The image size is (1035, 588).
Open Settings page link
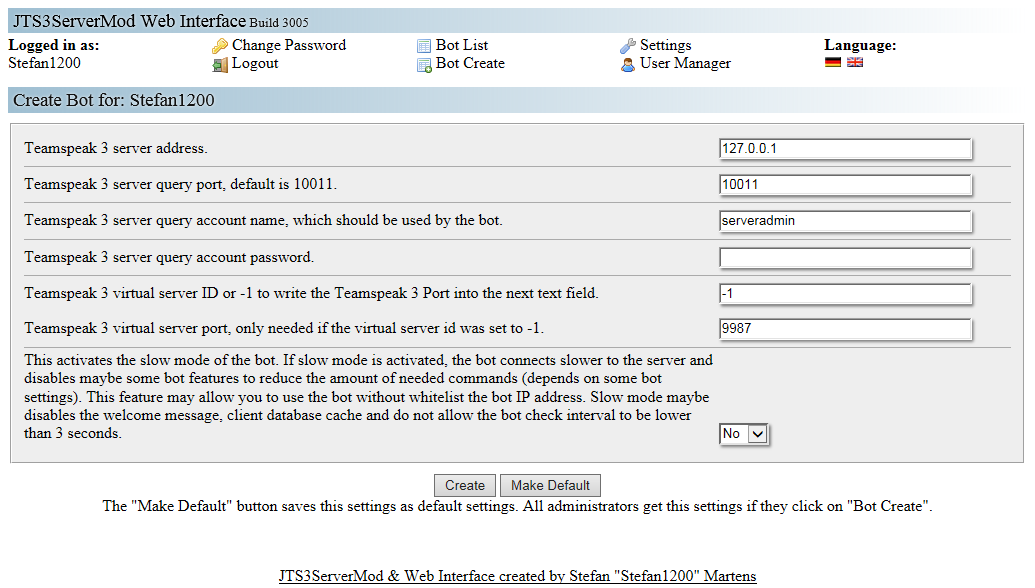665,45
